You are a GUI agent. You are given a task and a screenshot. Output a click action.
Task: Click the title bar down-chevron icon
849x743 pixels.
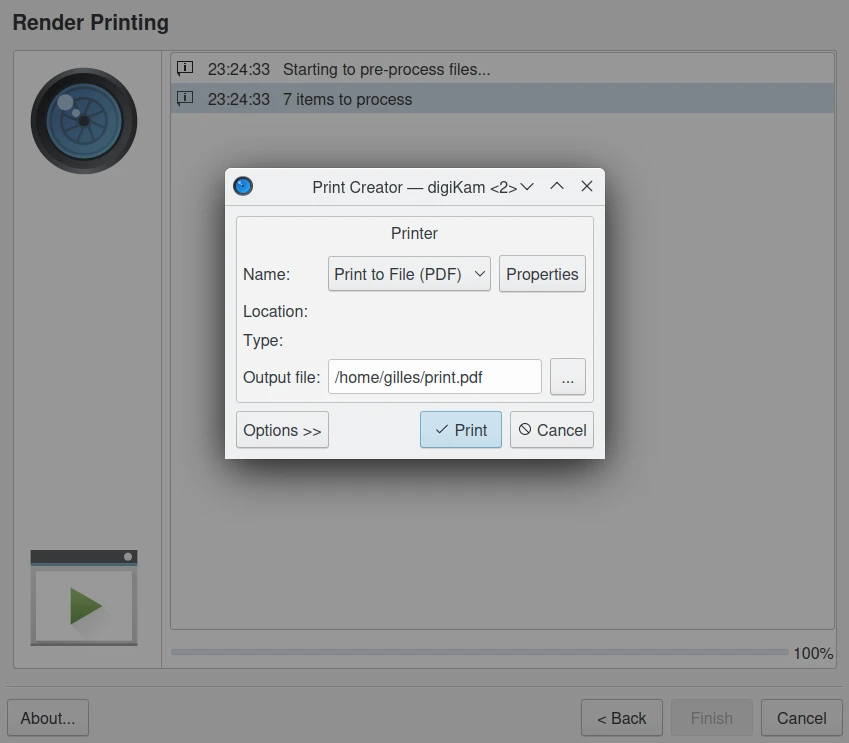click(x=527, y=187)
